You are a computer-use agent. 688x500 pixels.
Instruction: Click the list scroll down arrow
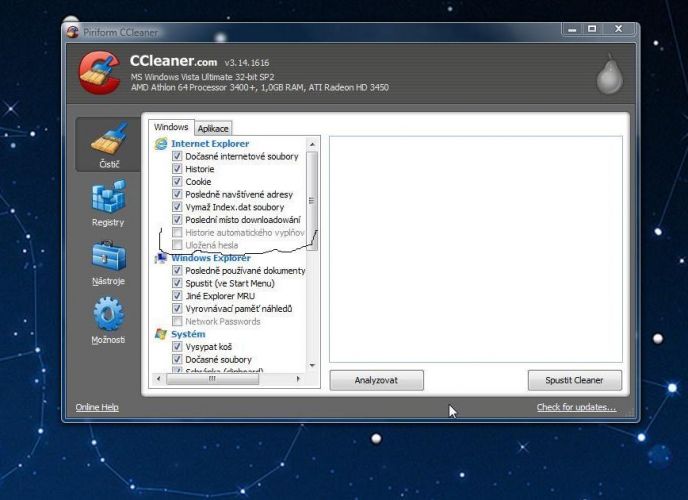click(x=312, y=365)
